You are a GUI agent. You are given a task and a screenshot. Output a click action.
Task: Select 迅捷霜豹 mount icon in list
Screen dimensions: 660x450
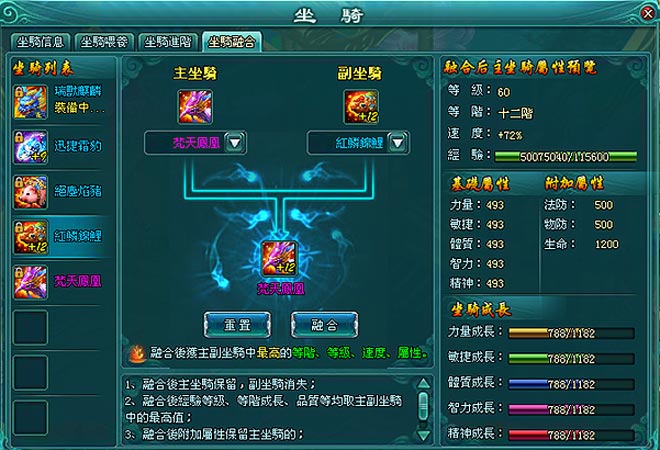(x=30, y=147)
